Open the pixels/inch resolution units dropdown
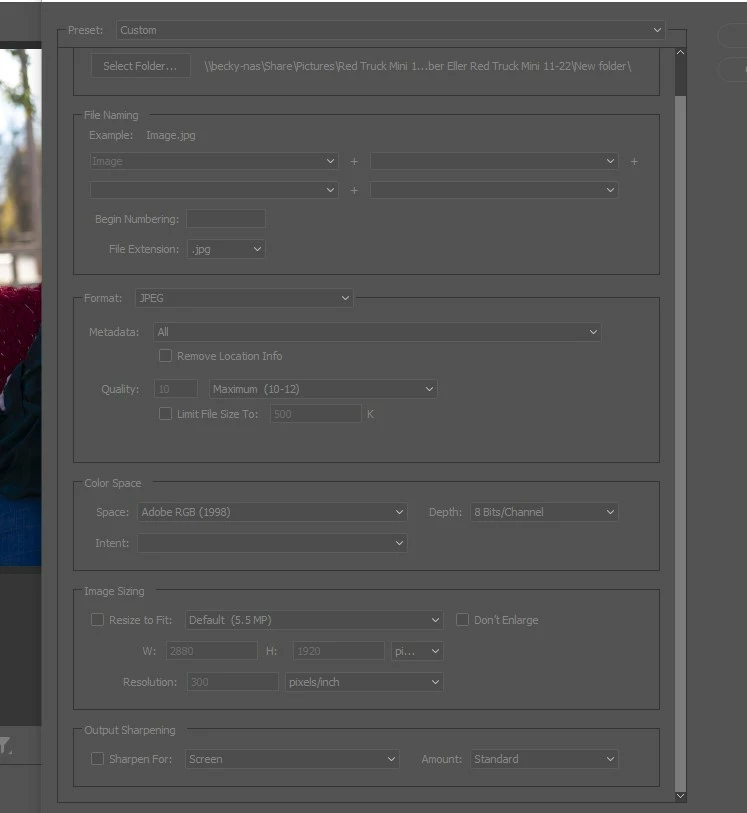The image size is (747, 813). click(364, 682)
